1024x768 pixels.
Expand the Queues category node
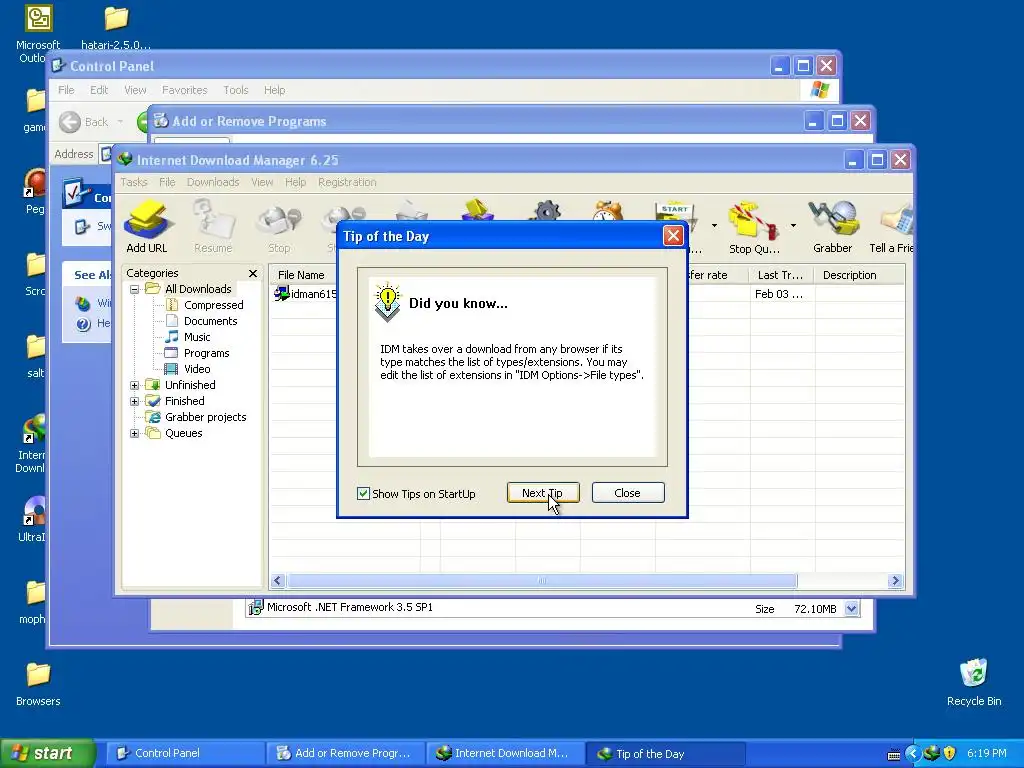coord(135,434)
